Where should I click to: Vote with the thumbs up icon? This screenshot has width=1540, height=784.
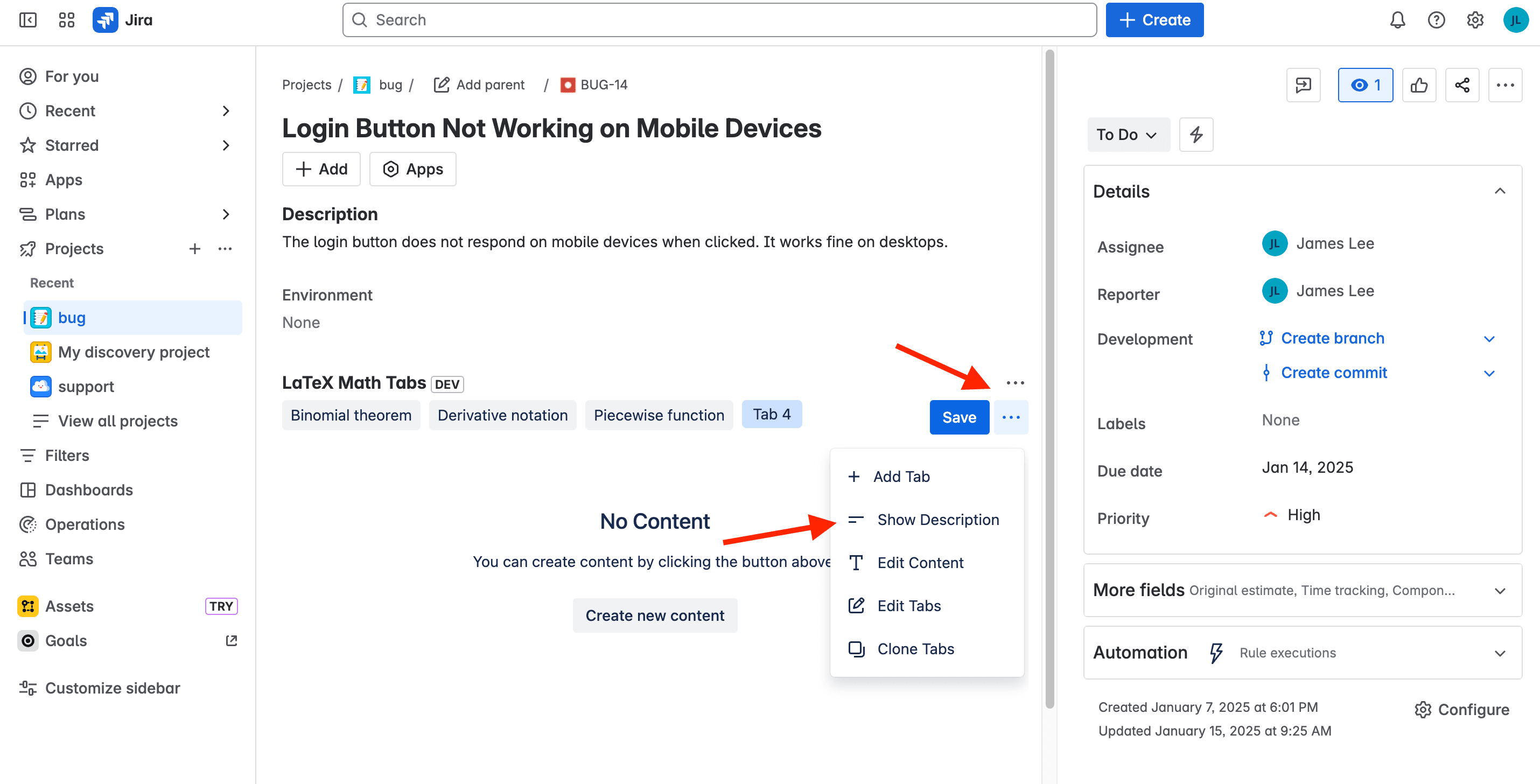click(1419, 85)
